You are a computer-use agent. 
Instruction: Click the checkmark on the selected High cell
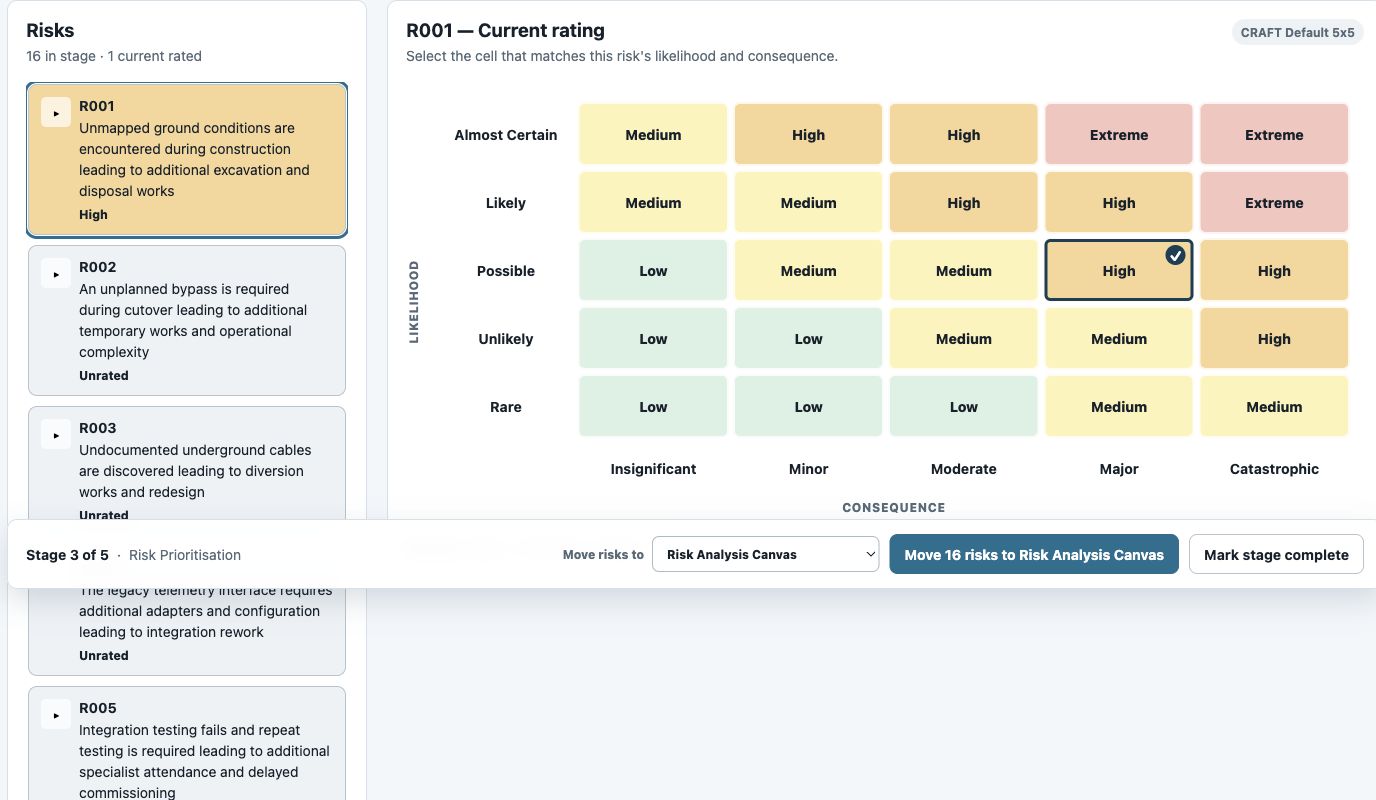pos(1175,256)
